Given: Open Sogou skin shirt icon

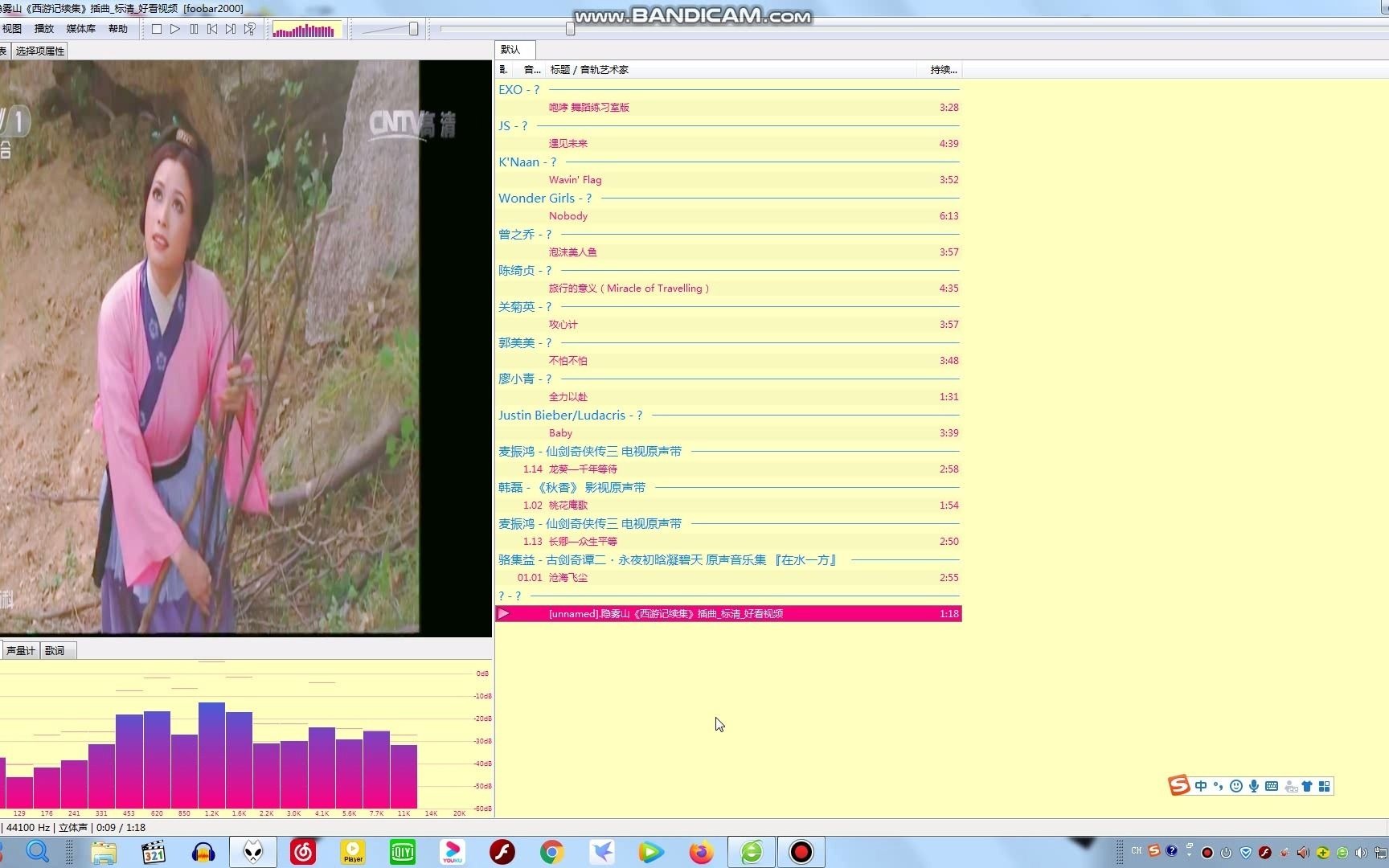Looking at the screenshot, I should coord(1308,786).
